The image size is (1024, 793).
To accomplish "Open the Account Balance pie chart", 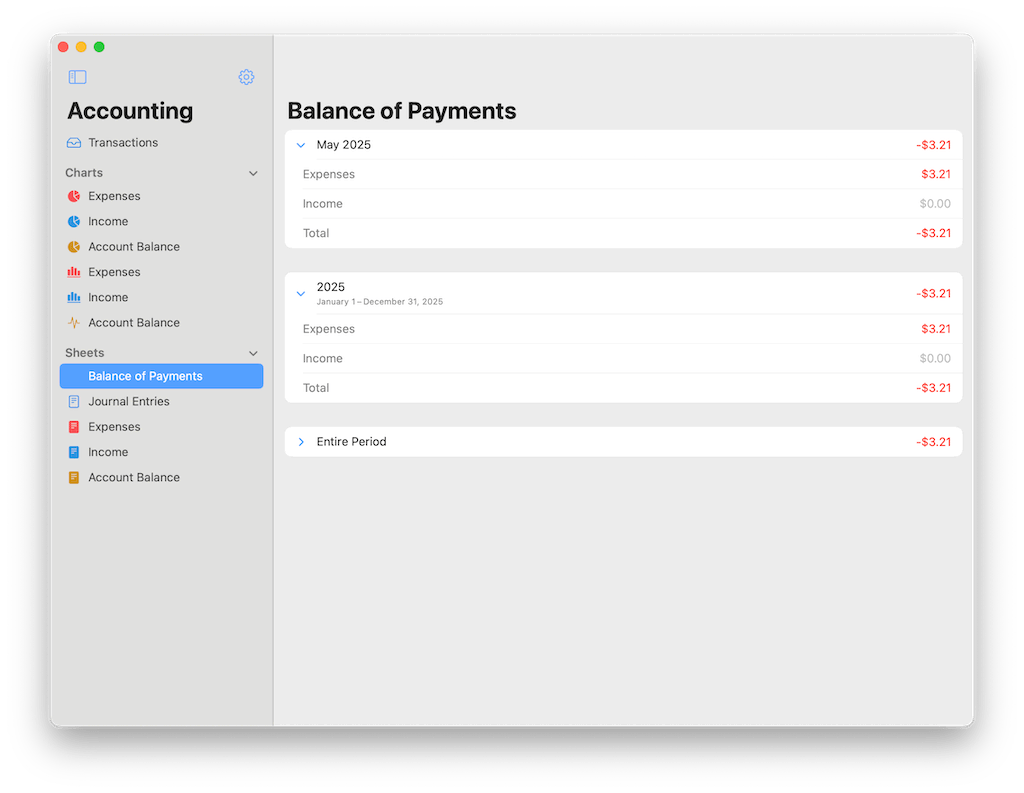I will point(74,247).
